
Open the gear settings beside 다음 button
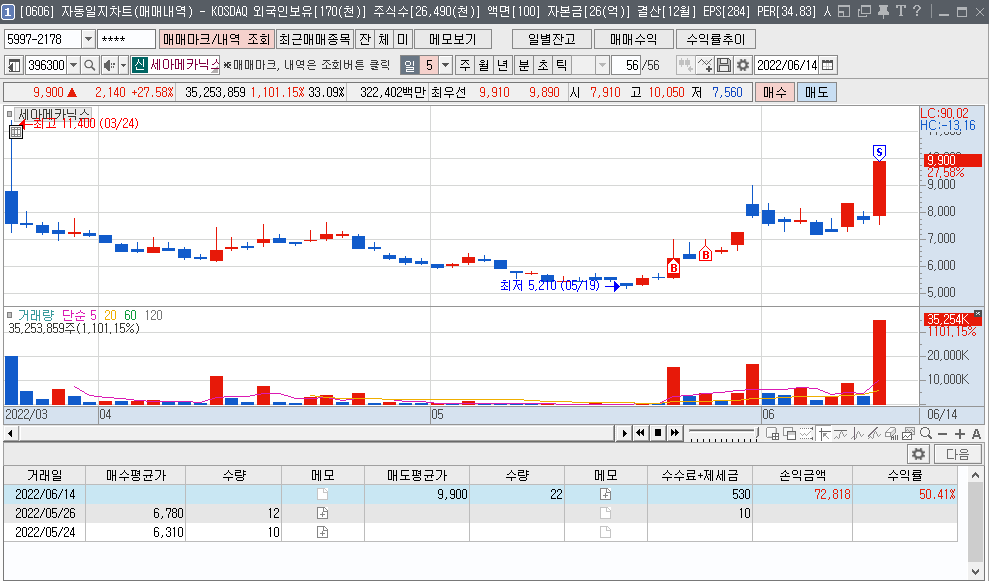pos(918,454)
